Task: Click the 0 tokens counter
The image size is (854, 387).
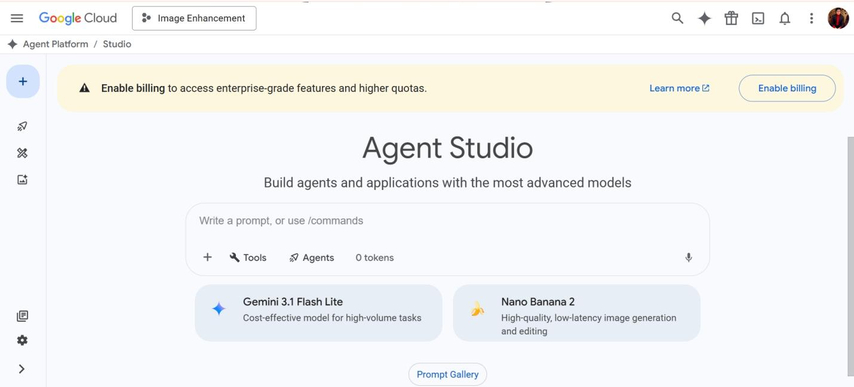Action: pos(375,257)
